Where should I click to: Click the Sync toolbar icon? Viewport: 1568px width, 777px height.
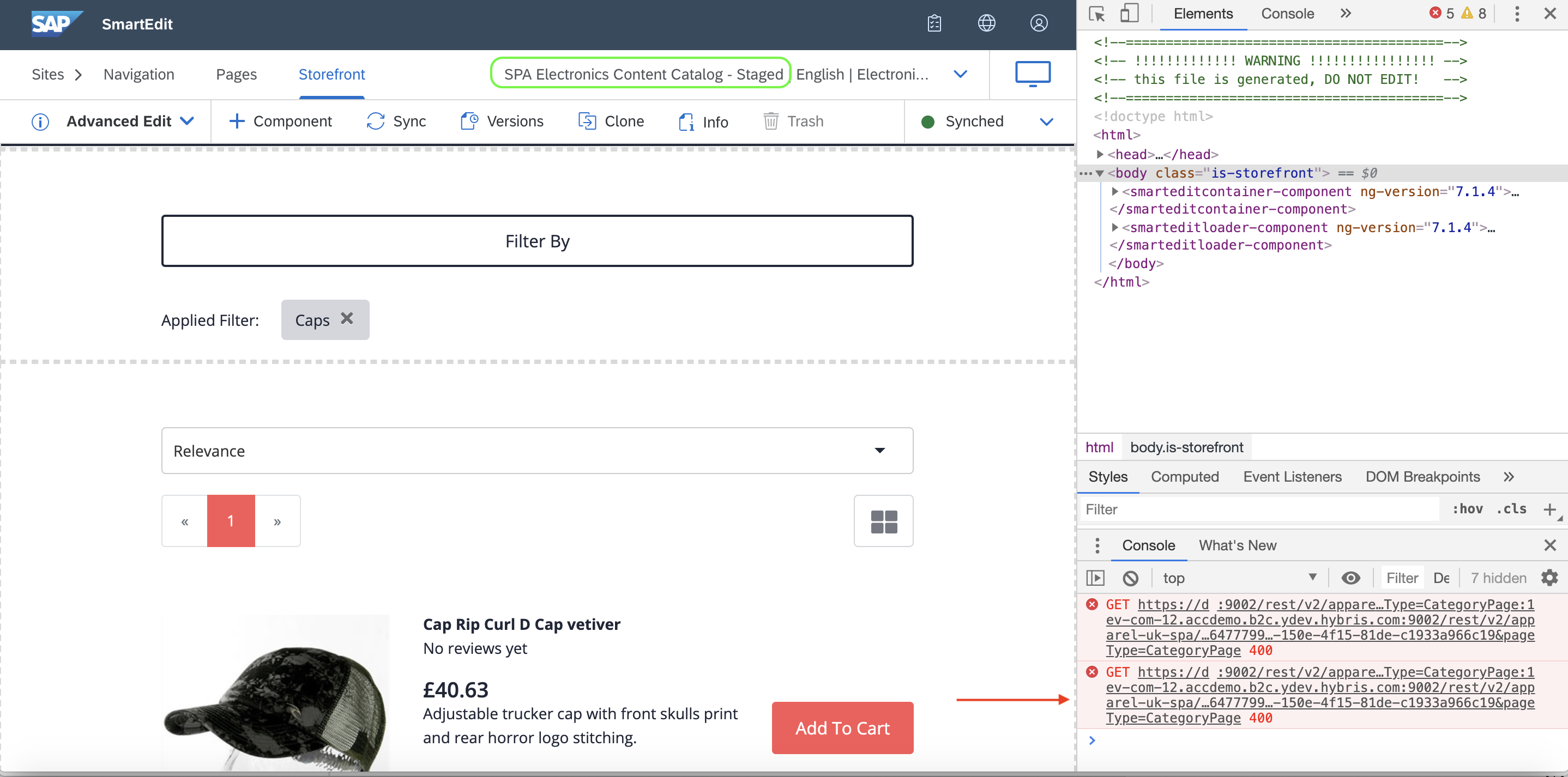[x=376, y=121]
